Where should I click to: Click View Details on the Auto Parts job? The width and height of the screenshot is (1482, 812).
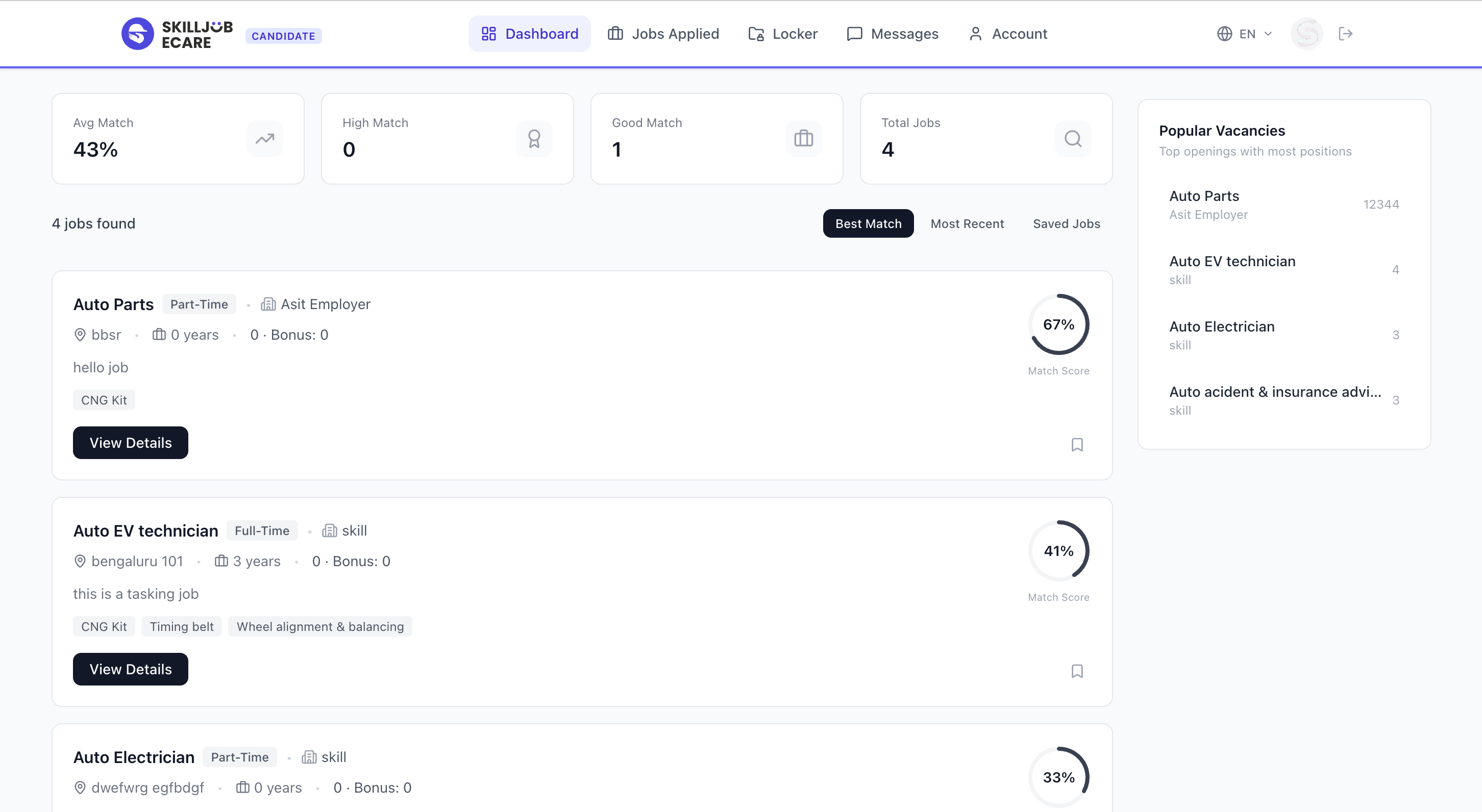[x=130, y=442]
